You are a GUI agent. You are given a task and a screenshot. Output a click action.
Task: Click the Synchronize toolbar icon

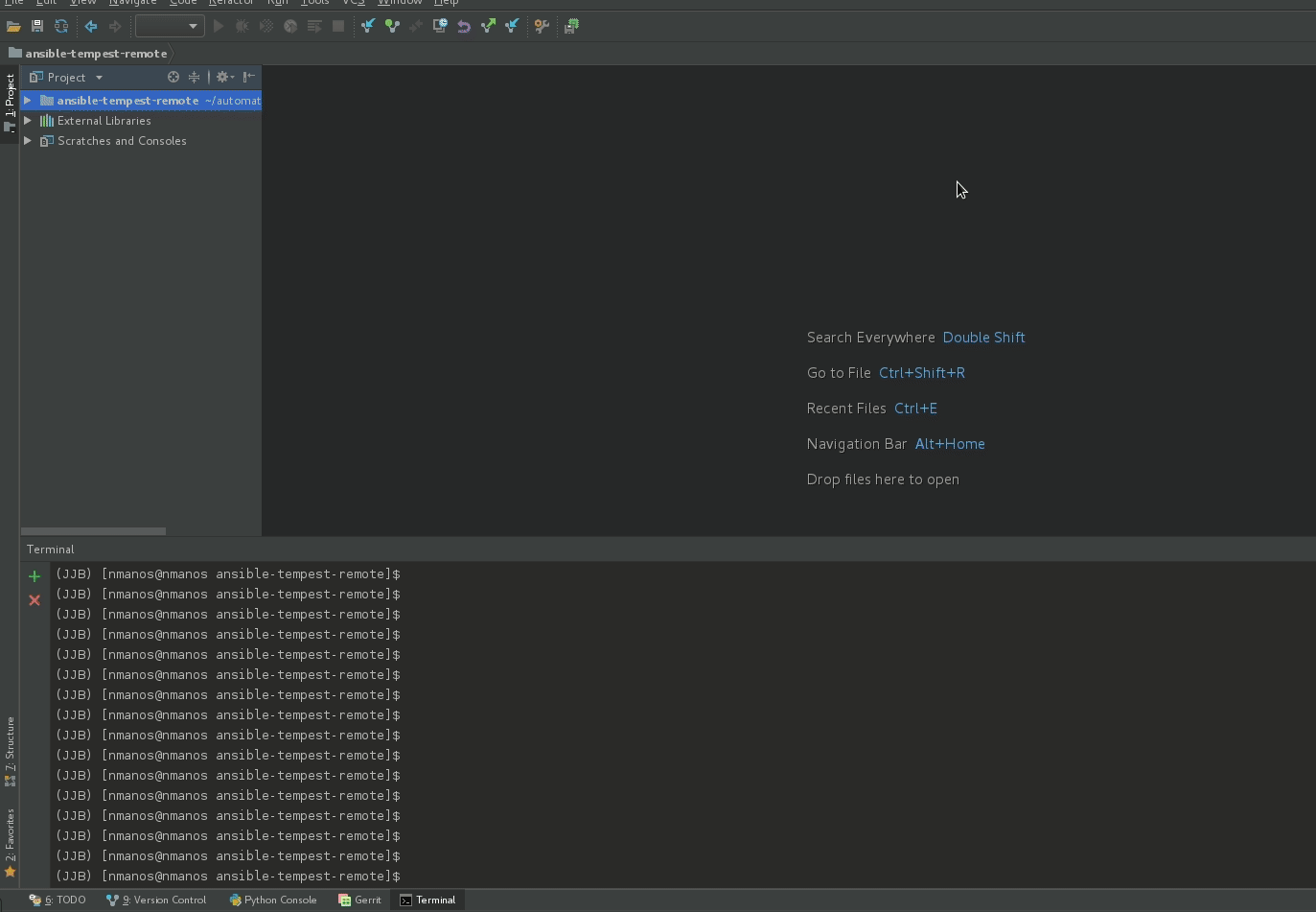point(61,27)
